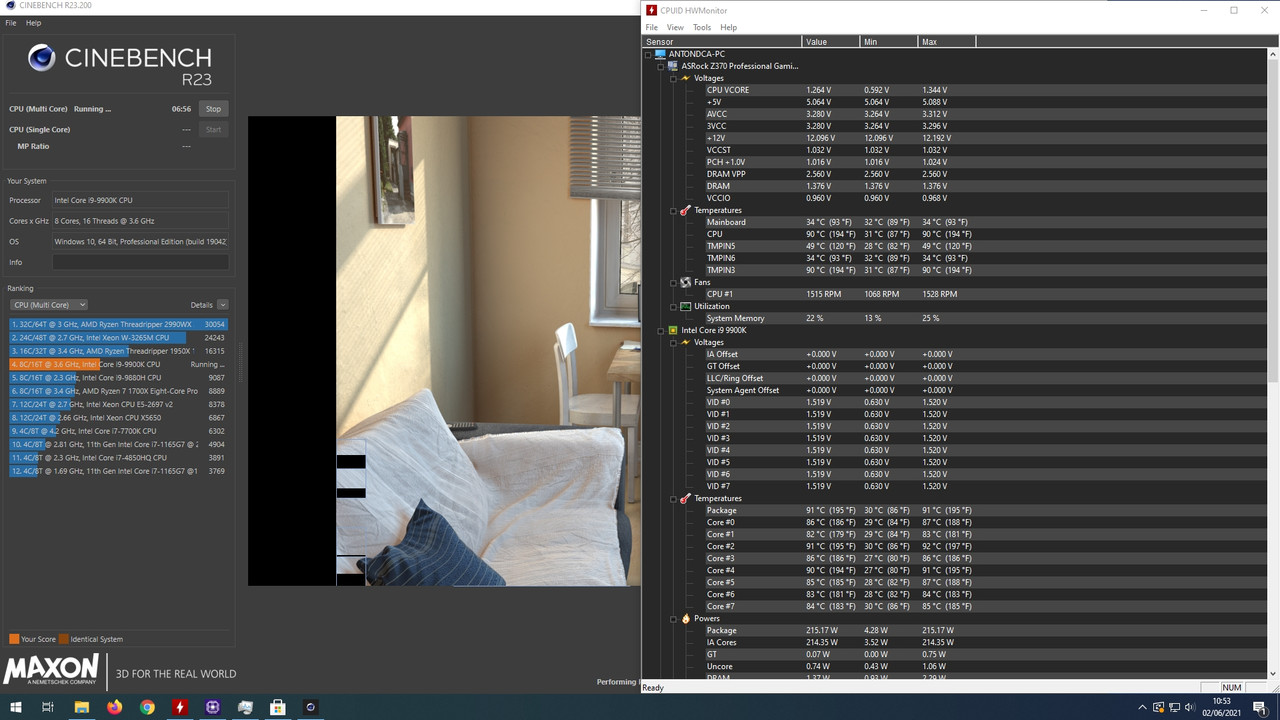Open the purple app icon in taskbar
Screen dimensions: 1280x720
(x=212, y=707)
